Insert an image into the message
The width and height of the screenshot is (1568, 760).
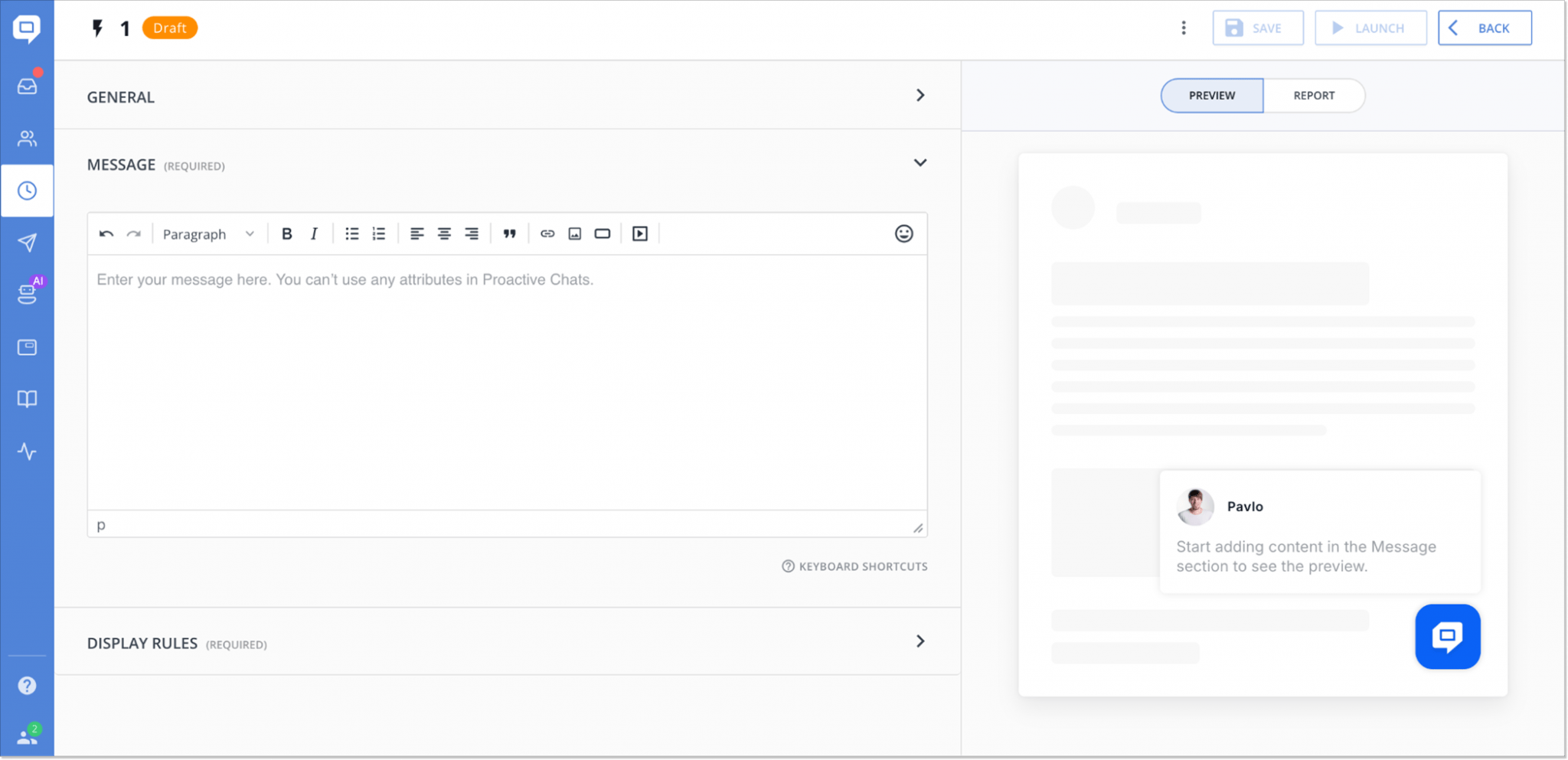click(575, 234)
